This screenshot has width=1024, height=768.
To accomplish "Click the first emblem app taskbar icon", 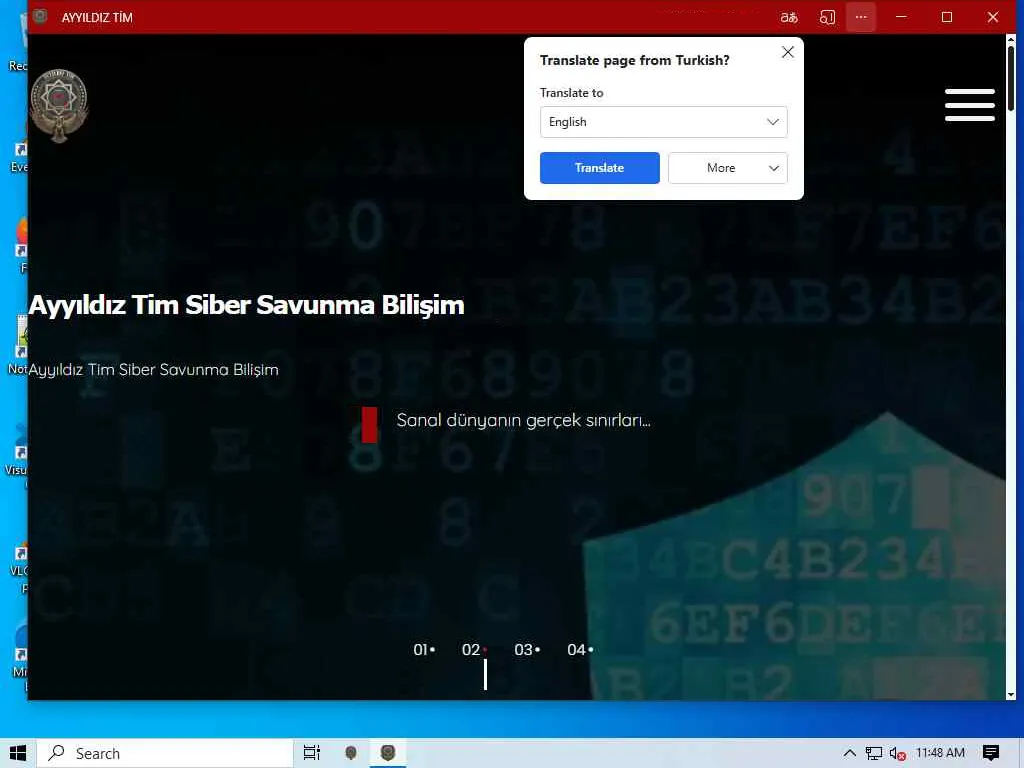I will pyautogui.click(x=351, y=753).
